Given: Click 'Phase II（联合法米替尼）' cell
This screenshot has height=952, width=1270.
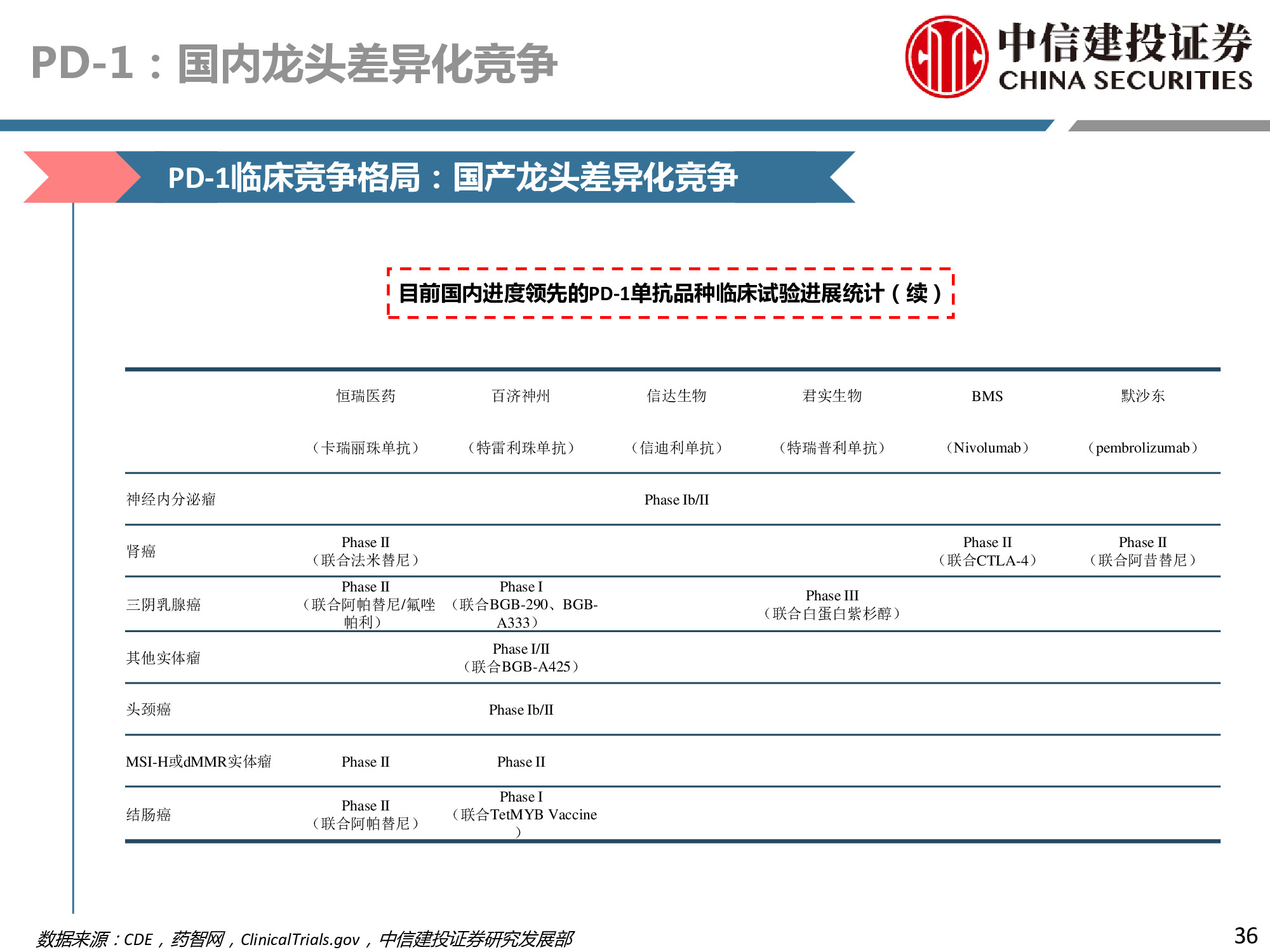Looking at the screenshot, I should (x=366, y=551).
